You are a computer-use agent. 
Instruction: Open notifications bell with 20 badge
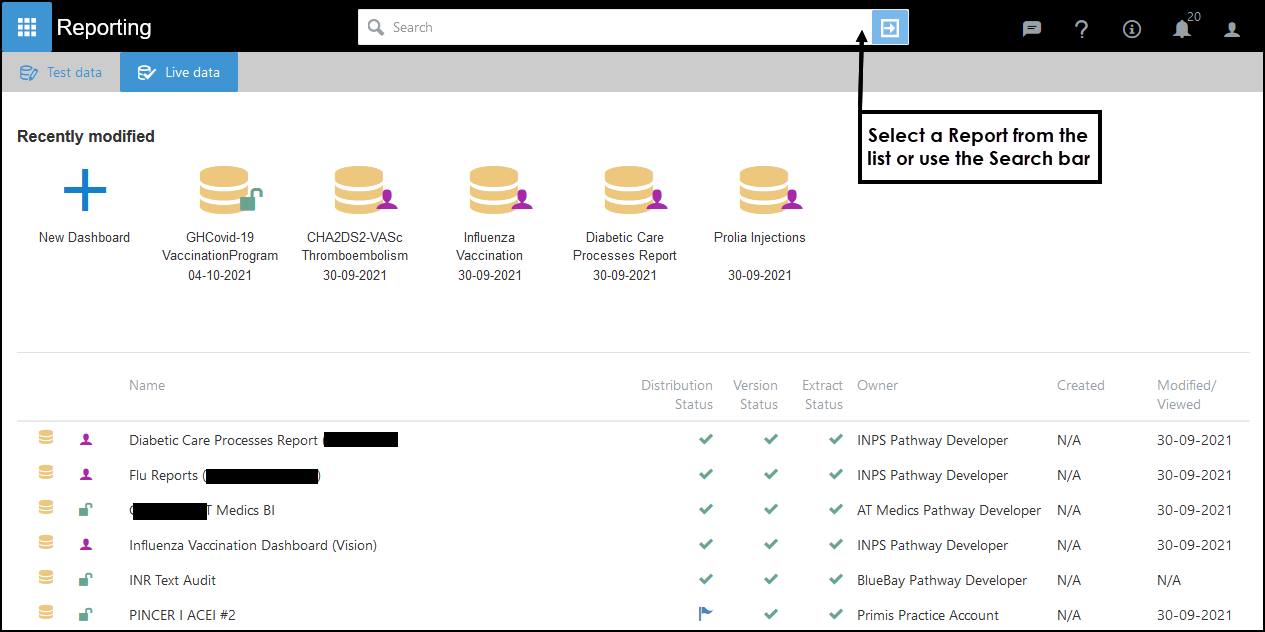pyautogui.click(x=1182, y=29)
